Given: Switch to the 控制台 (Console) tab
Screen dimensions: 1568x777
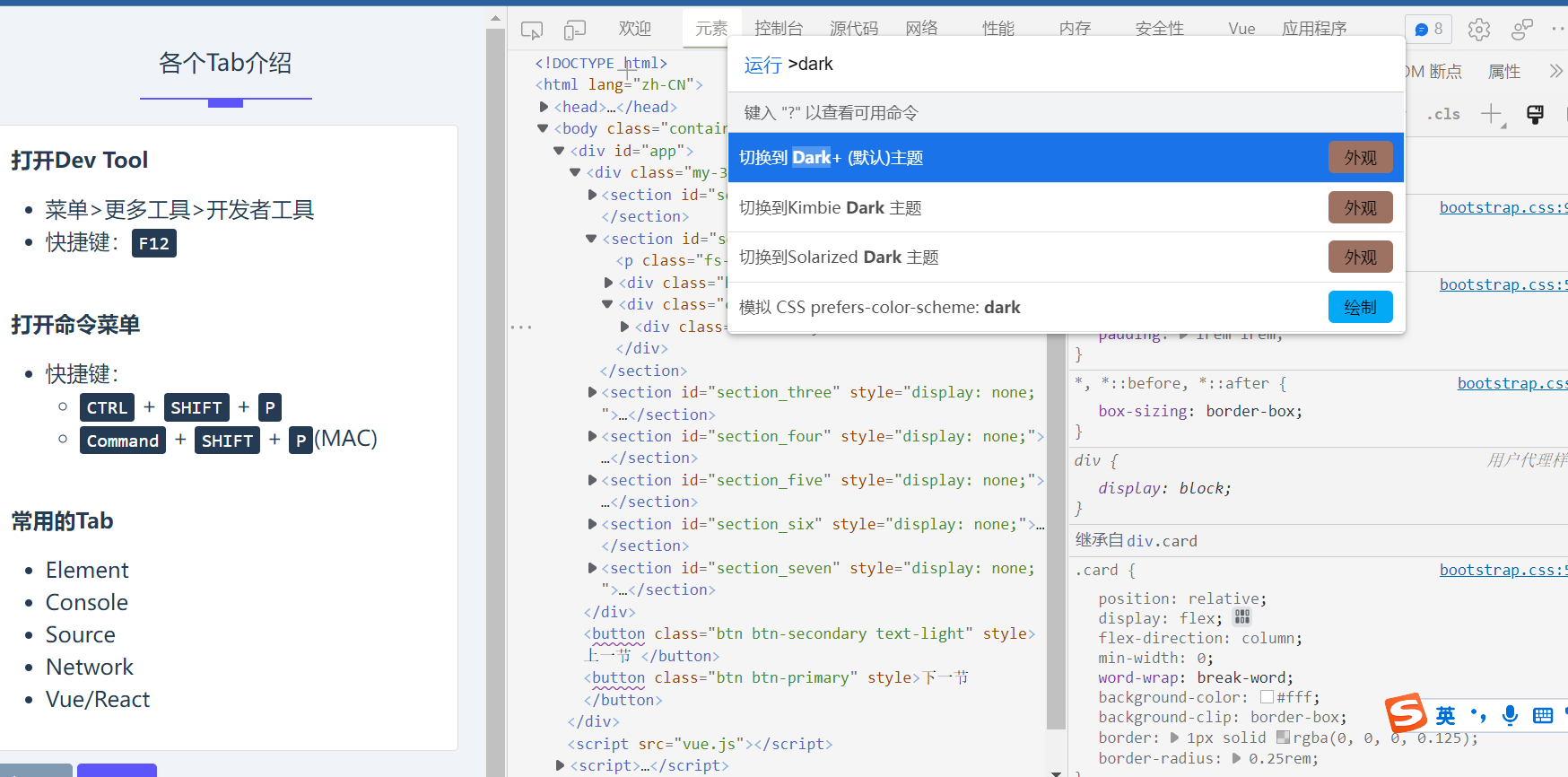Looking at the screenshot, I should pyautogui.click(x=778, y=29).
